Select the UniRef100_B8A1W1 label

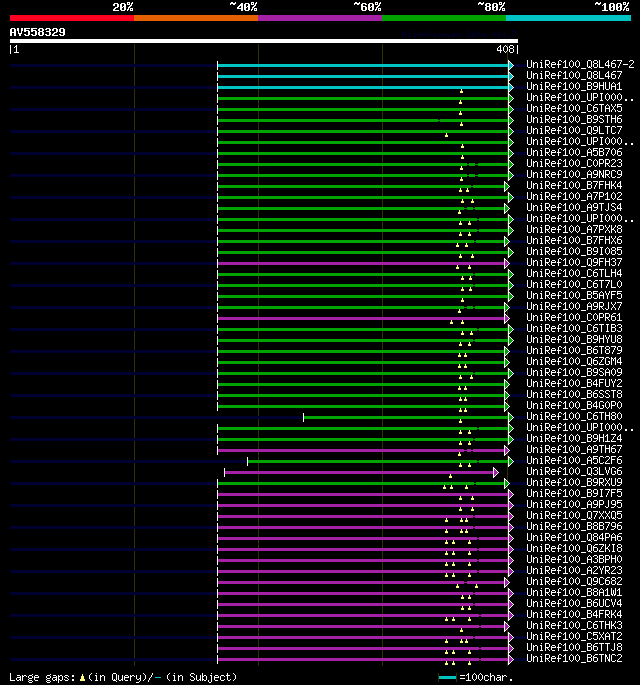[x=574, y=592]
